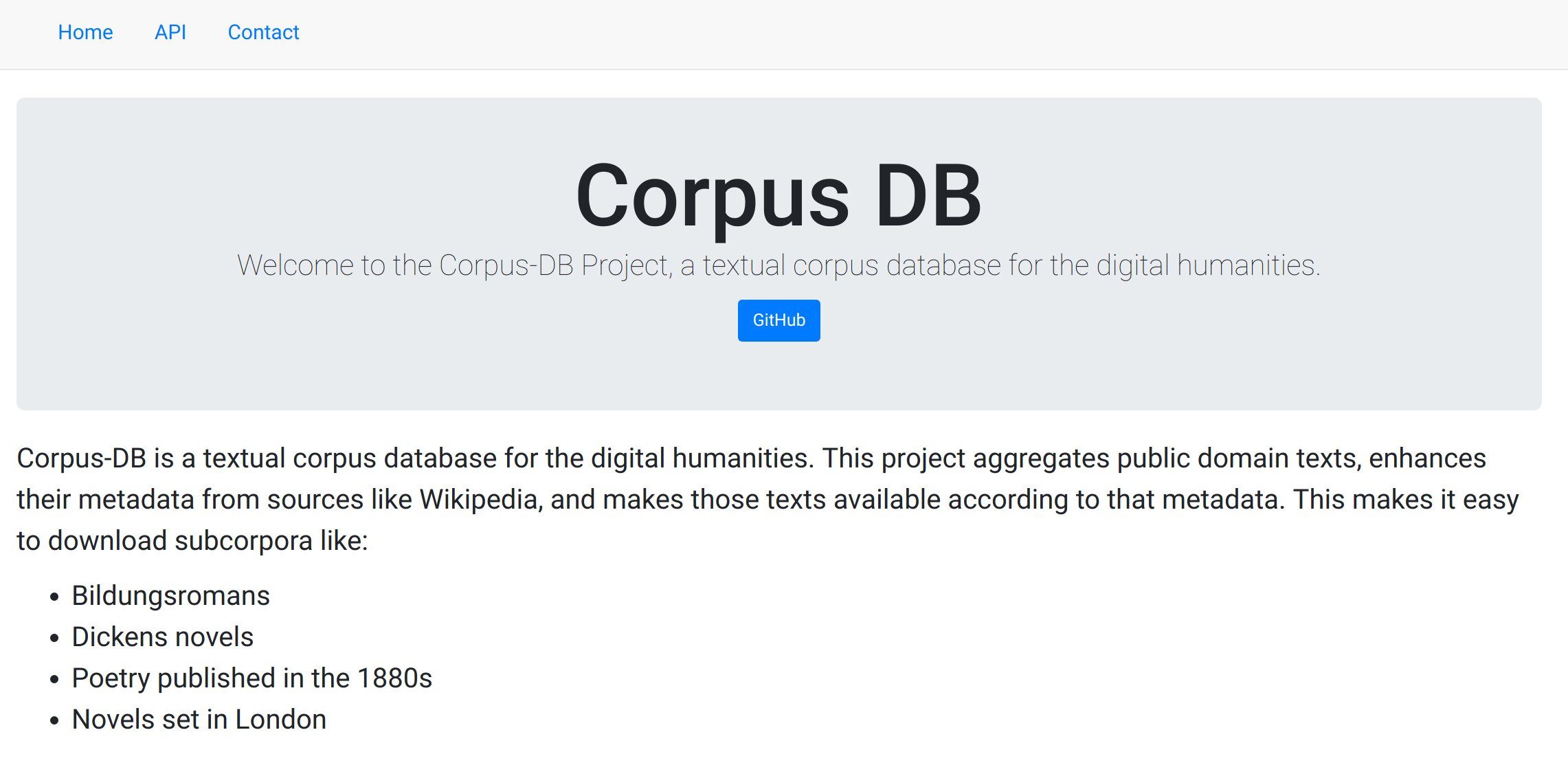Open the API documentation link
Viewport: 1568px width, 763px height.
(170, 32)
